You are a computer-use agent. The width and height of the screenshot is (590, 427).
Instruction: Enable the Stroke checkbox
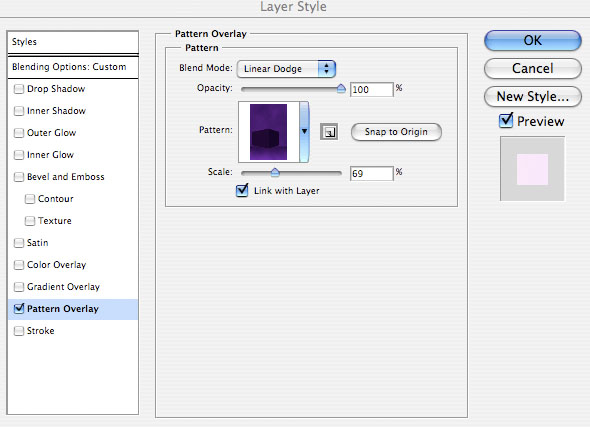pyautogui.click(x=18, y=331)
